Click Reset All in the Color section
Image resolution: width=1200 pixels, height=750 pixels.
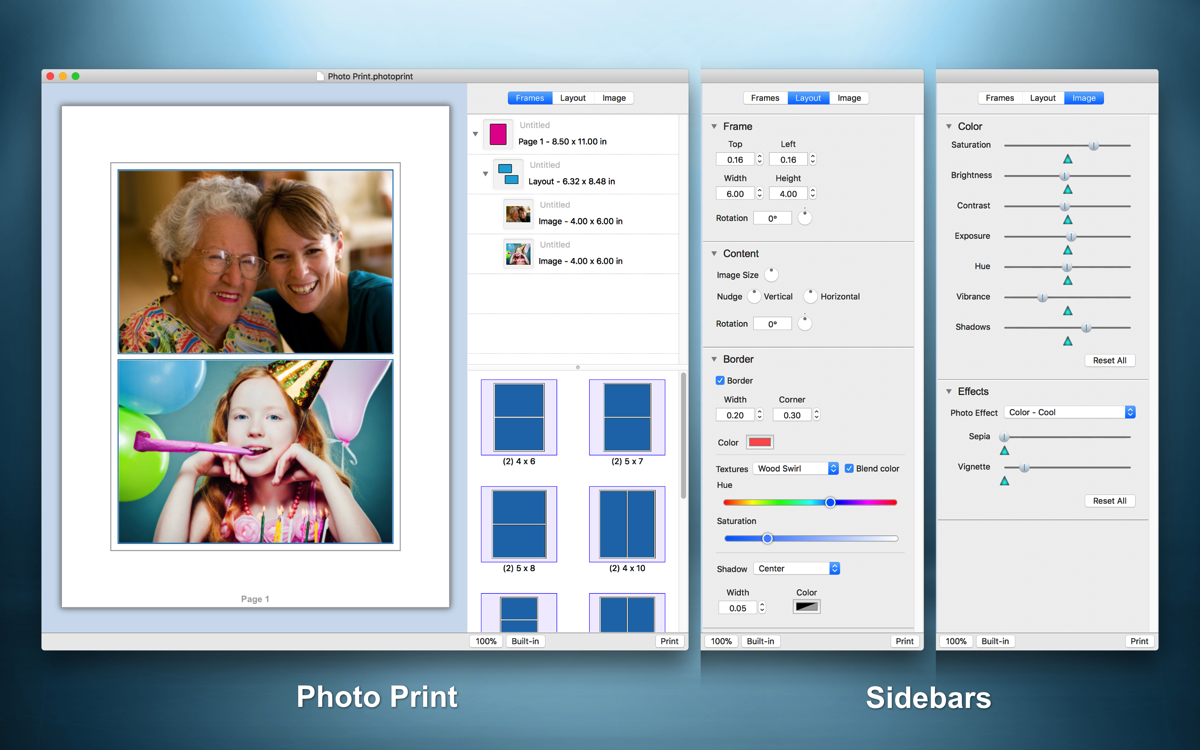tap(1109, 359)
